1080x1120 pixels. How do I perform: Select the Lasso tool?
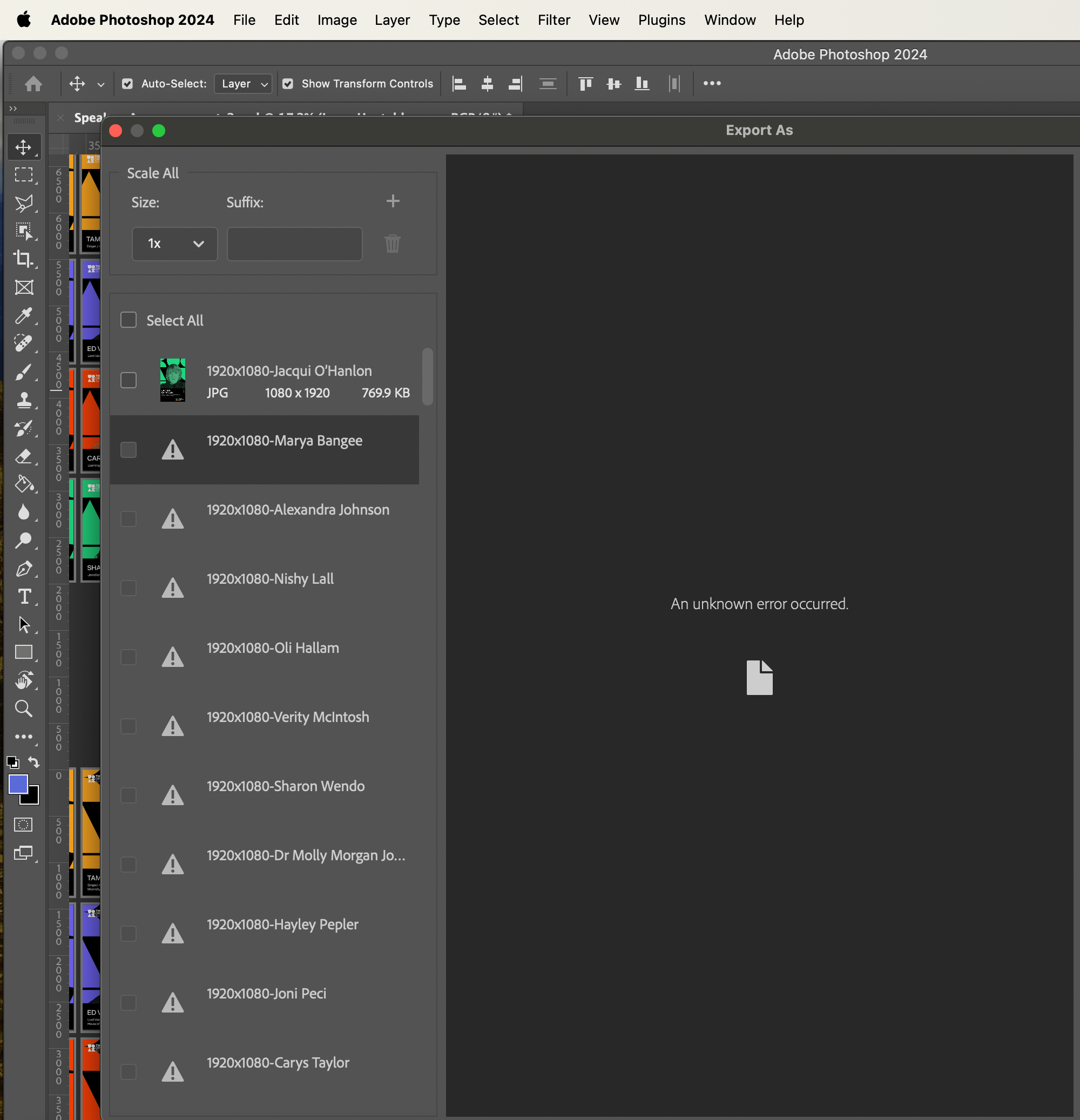click(24, 203)
